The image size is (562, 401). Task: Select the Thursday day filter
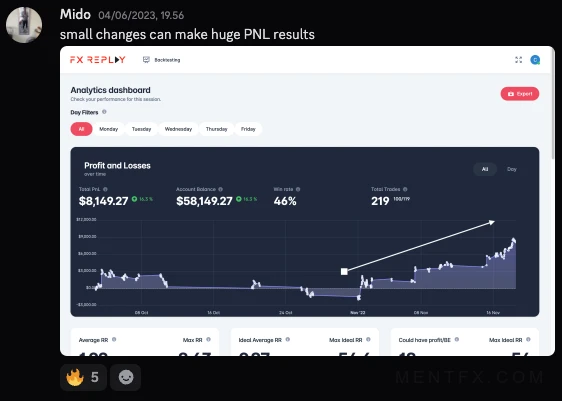pos(216,129)
